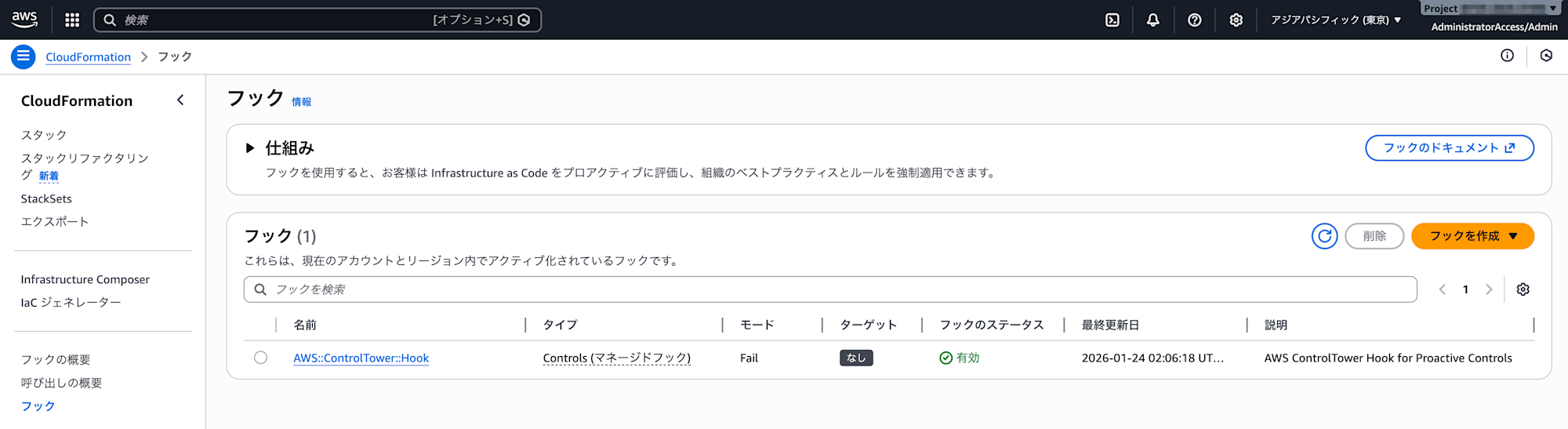
Task: Open the Project account dropdown
Action: click(x=1491, y=9)
